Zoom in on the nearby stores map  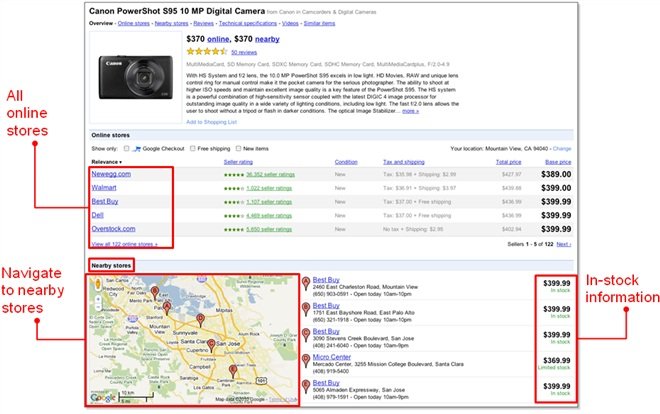(98, 300)
